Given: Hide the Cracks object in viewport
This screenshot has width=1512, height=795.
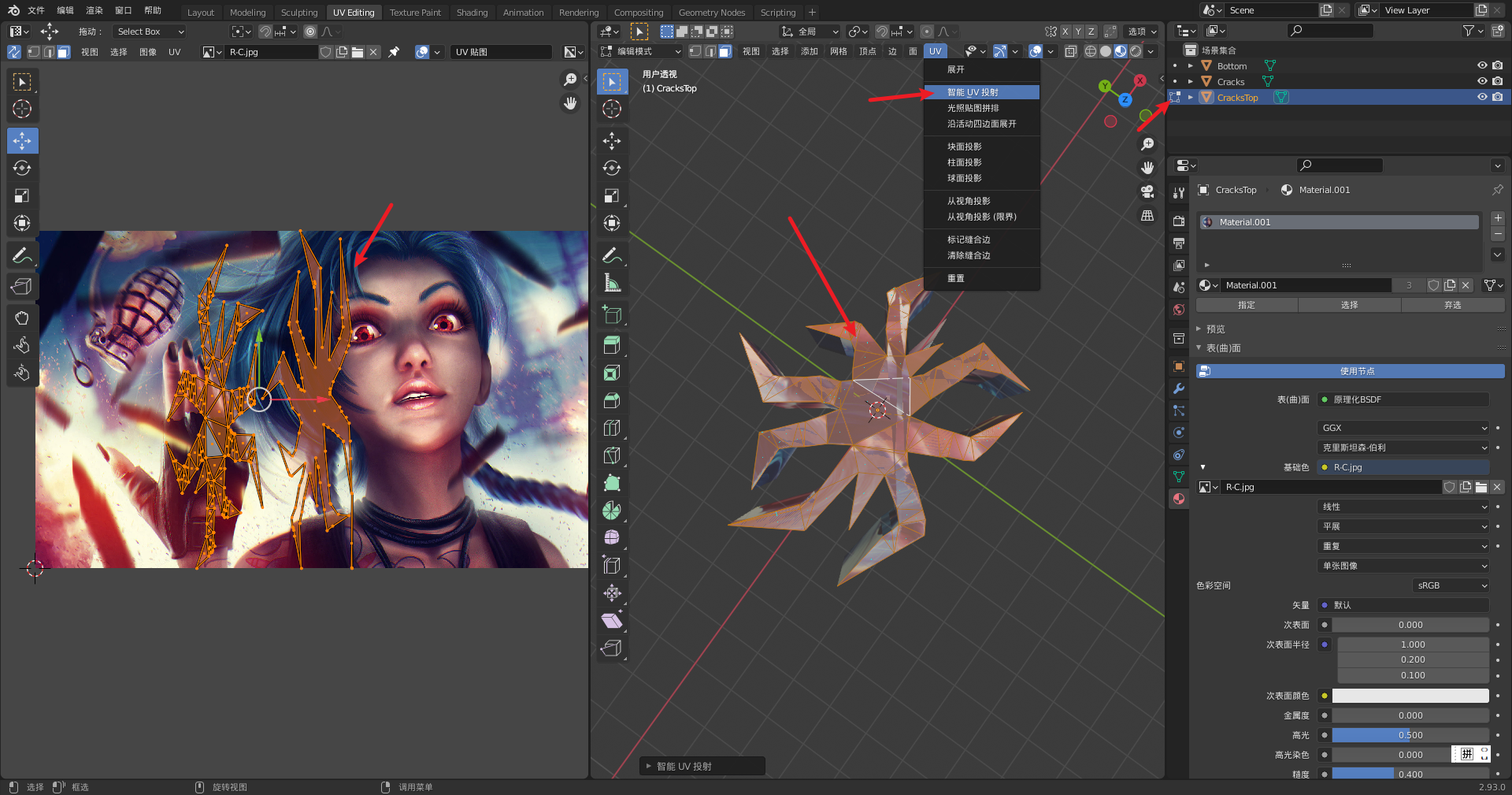Looking at the screenshot, I should [x=1482, y=81].
